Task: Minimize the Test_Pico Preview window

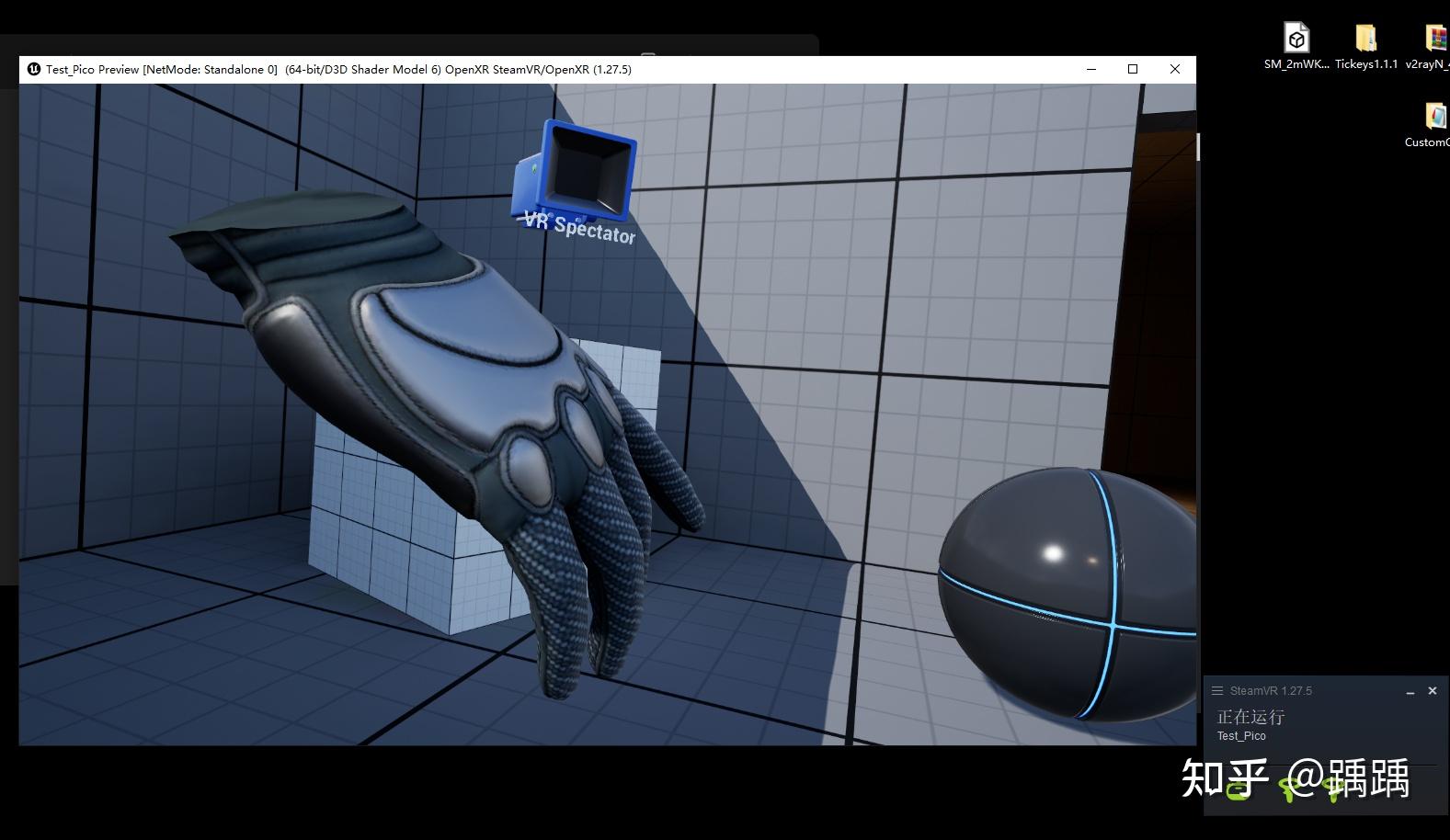Action: point(1091,69)
